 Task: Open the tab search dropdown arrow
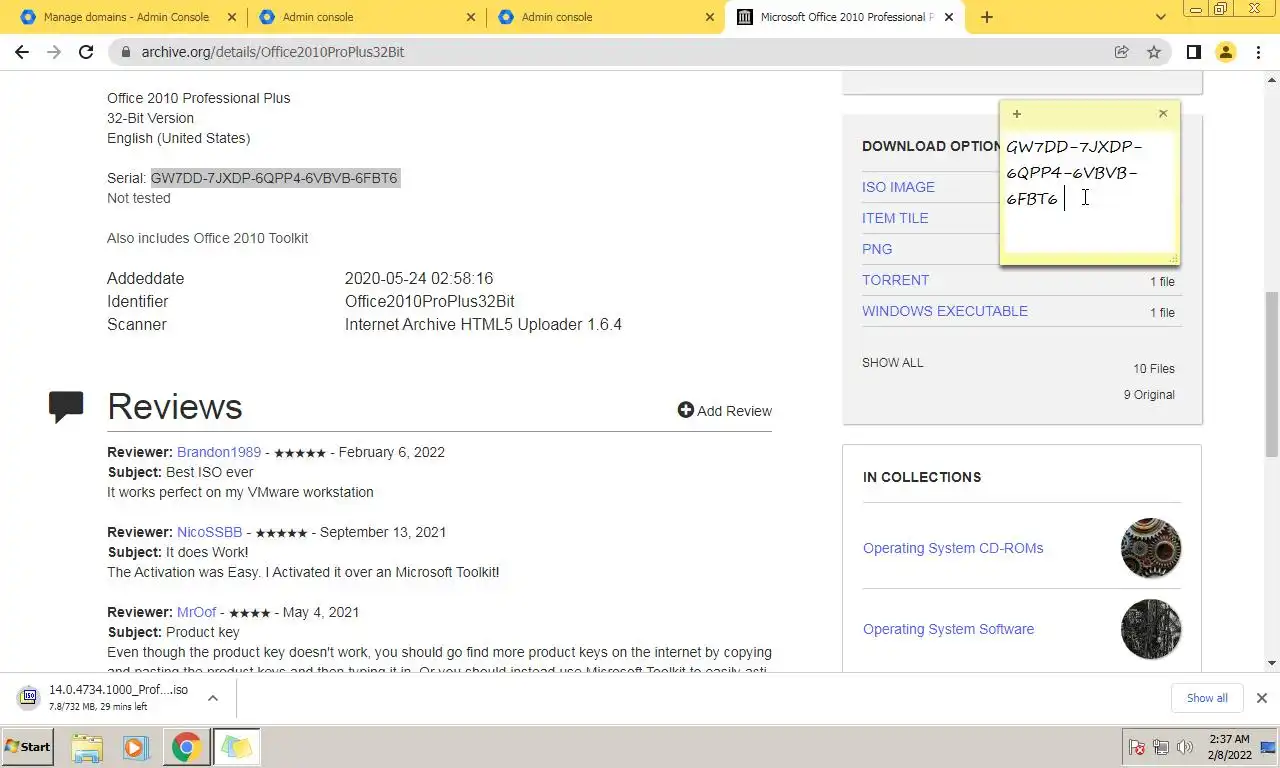pos(1161,17)
